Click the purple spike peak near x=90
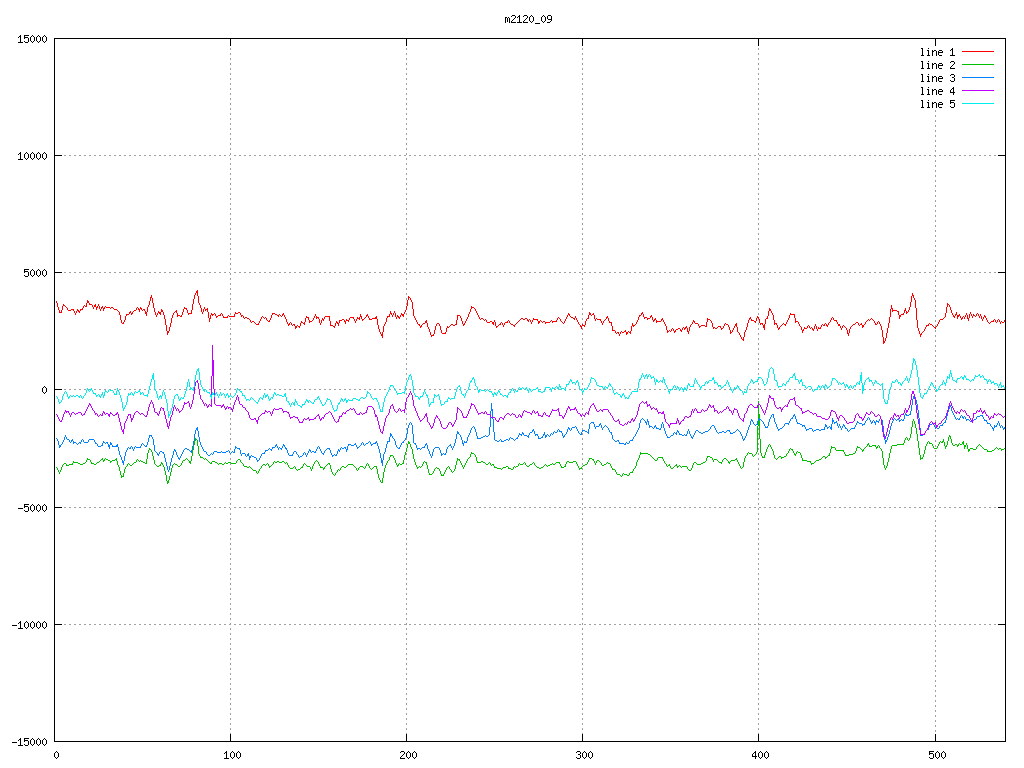This screenshot has width=1024, height=768. tap(212, 347)
